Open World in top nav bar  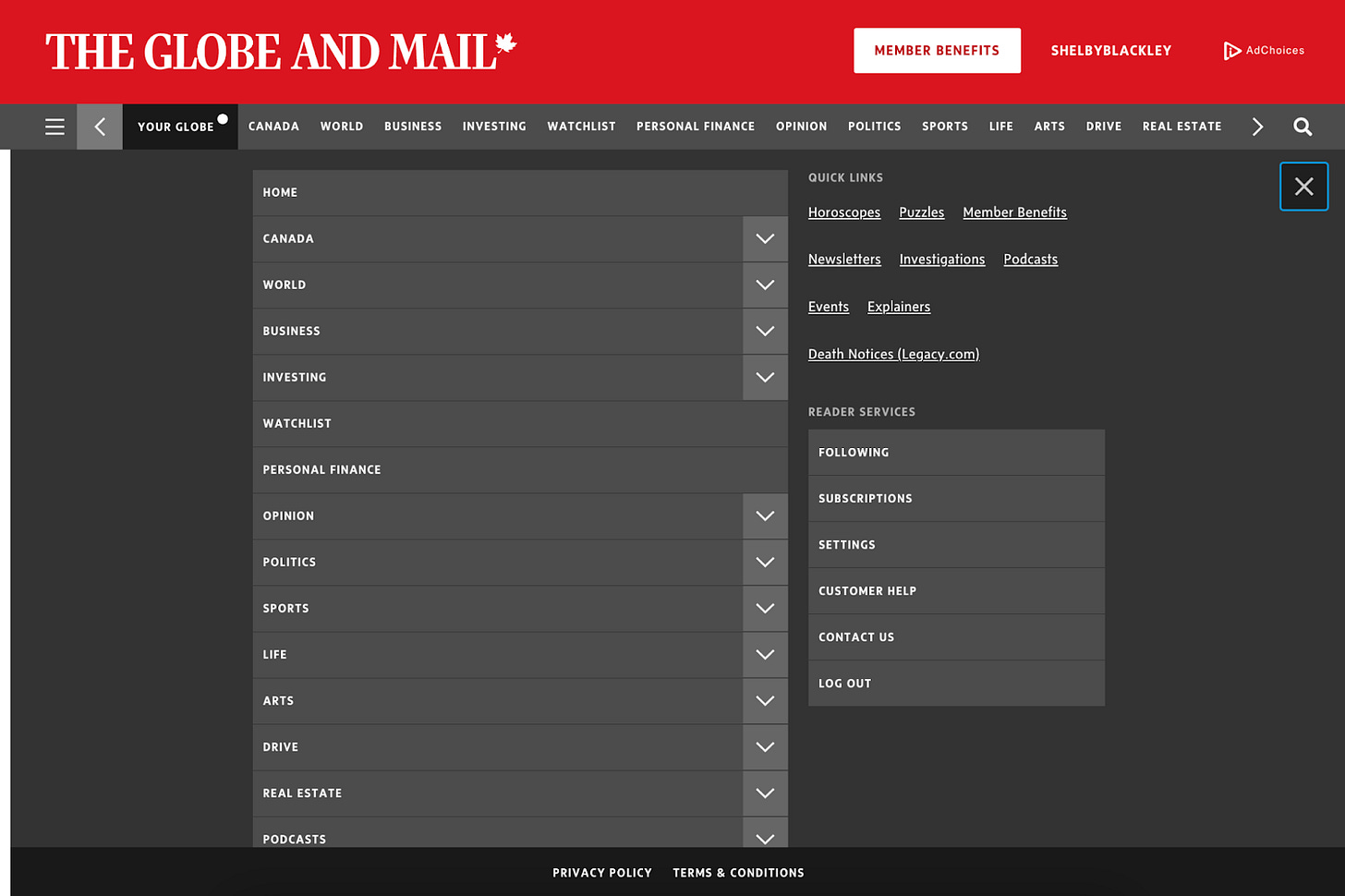(x=342, y=127)
